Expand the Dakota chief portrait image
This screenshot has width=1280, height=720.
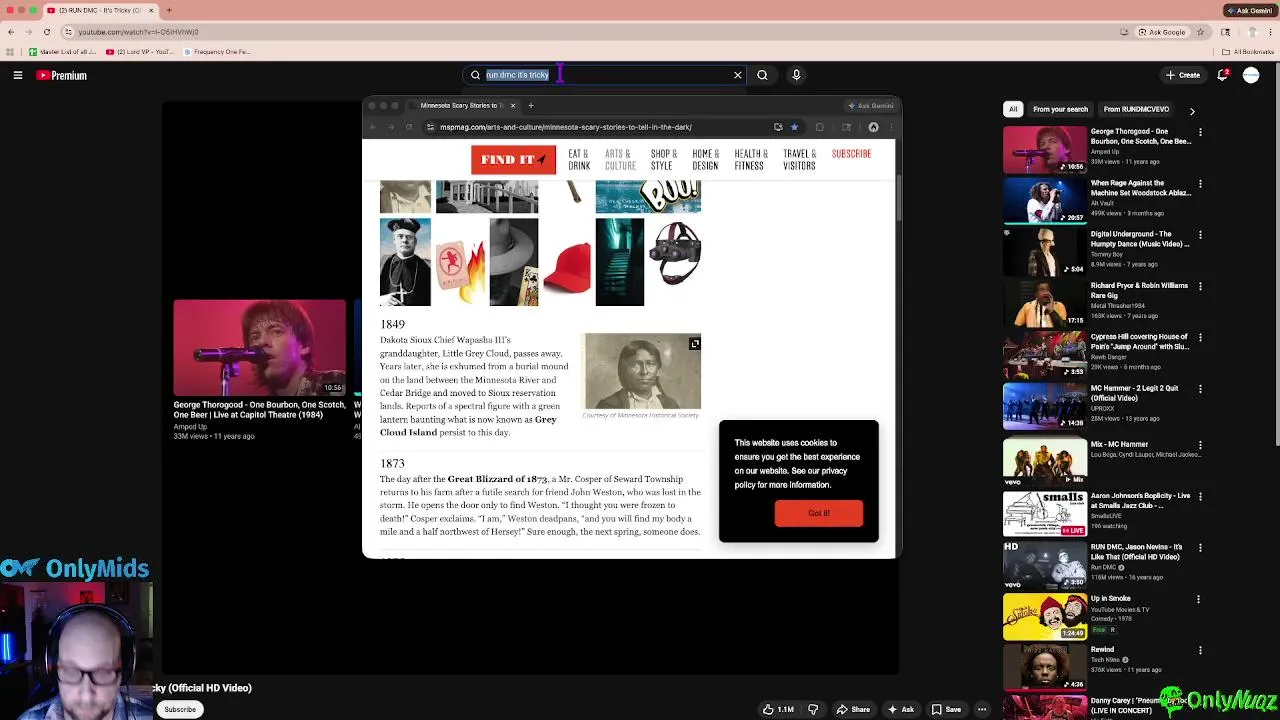695,344
